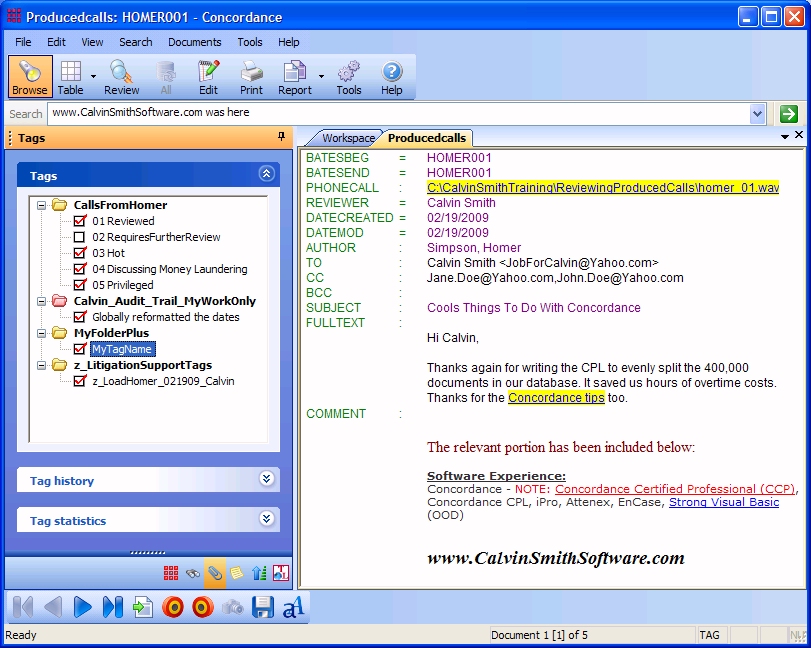Click the Concordance Certified Professional link
The image size is (811, 648).
point(675,489)
